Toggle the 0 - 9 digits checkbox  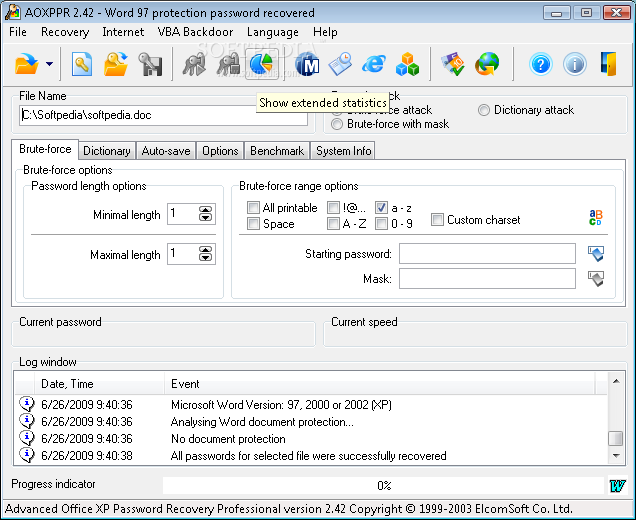(381, 223)
